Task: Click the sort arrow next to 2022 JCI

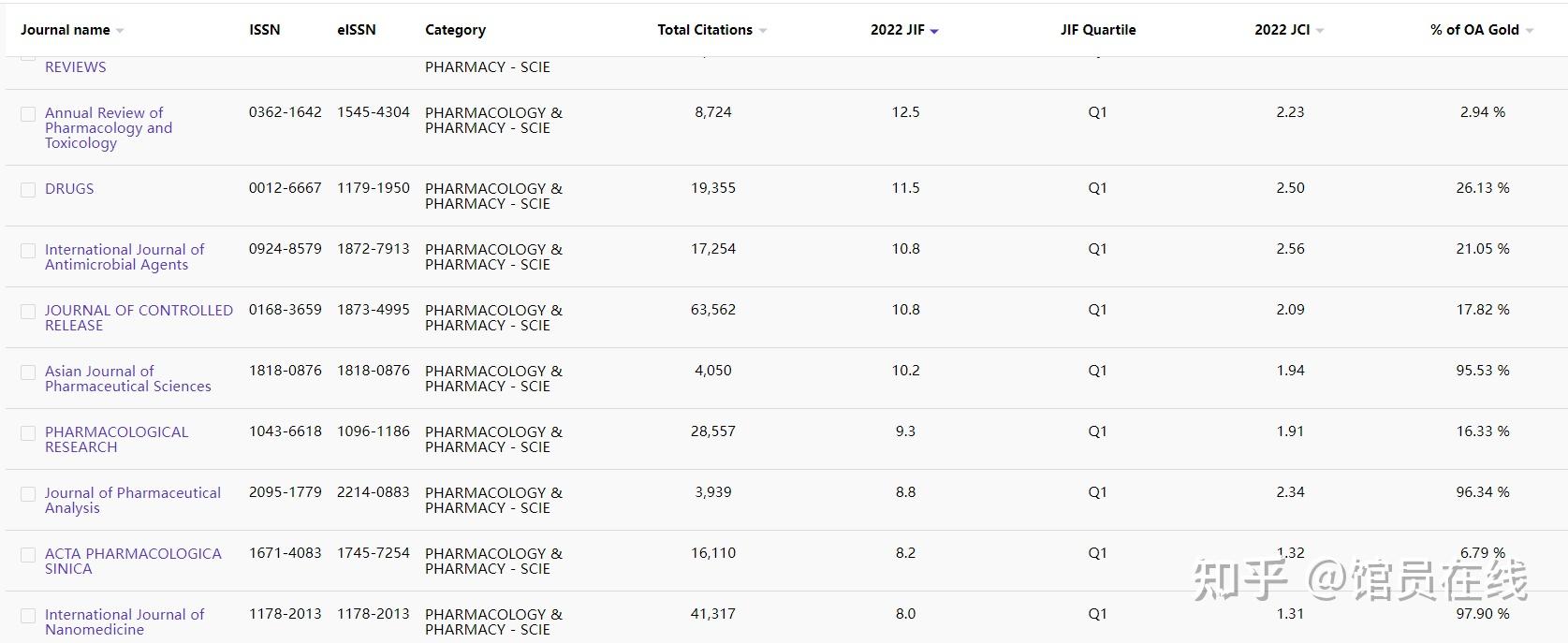Action: click(x=1320, y=31)
